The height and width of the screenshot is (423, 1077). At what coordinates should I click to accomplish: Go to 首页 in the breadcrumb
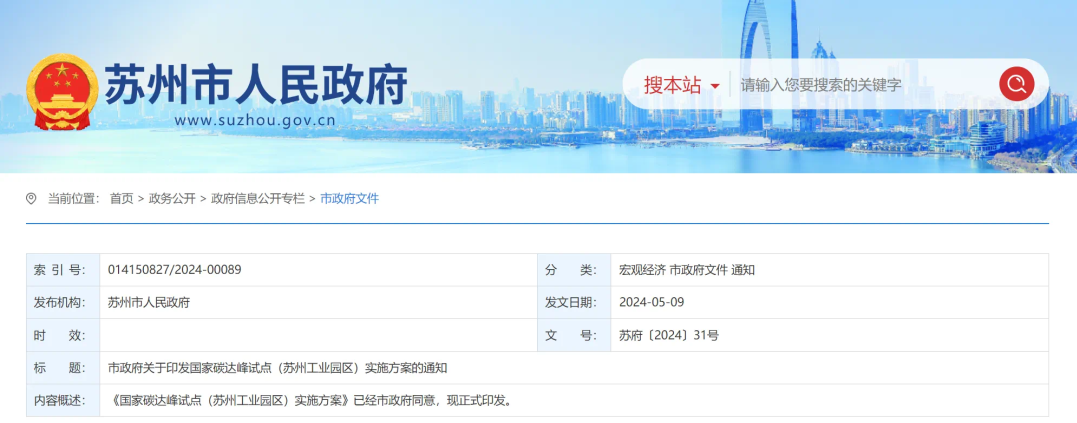click(122, 199)
